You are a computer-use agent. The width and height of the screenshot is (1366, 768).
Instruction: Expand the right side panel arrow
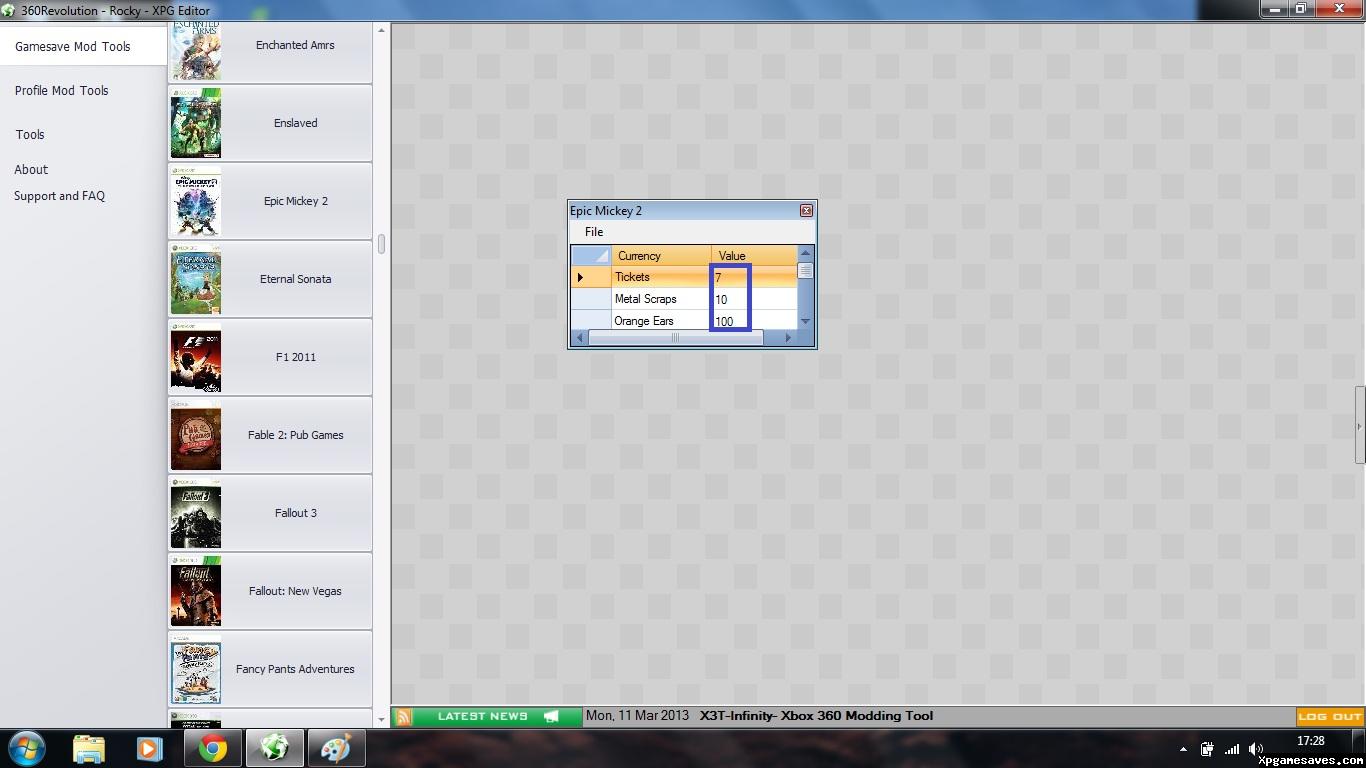pos(1359,426)
